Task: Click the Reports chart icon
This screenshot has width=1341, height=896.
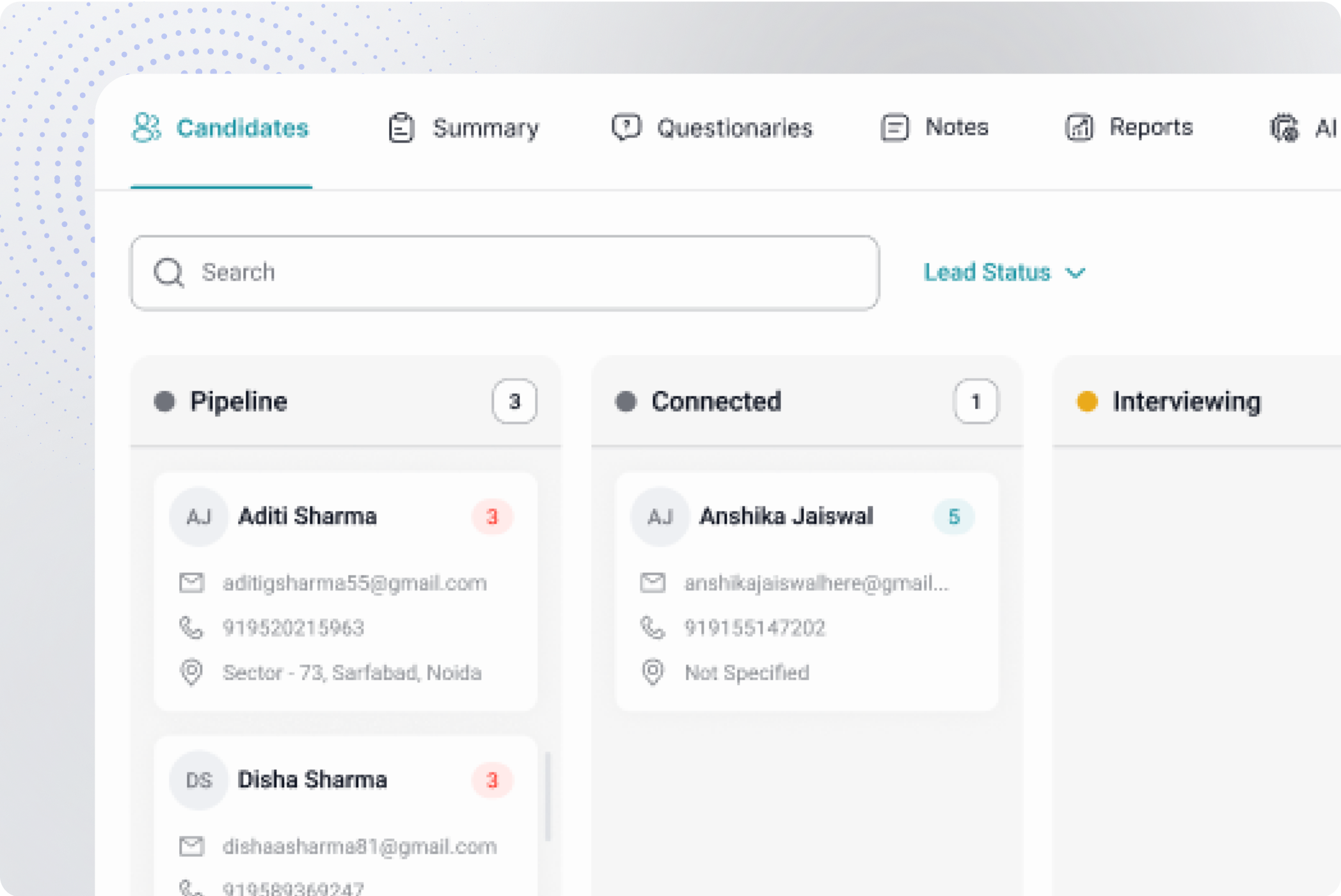Action: pos(1080,127)
